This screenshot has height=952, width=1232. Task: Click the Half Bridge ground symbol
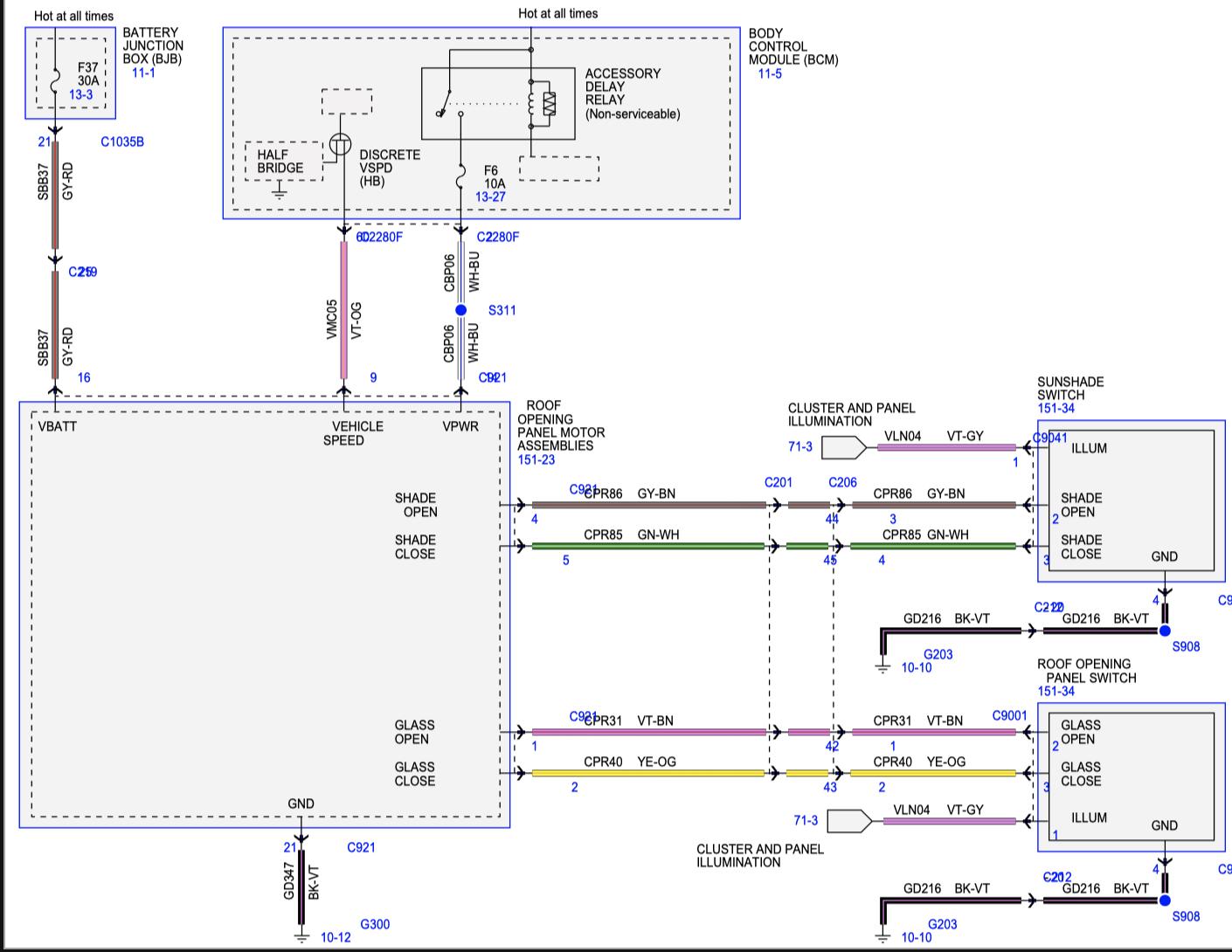[280, 191]
